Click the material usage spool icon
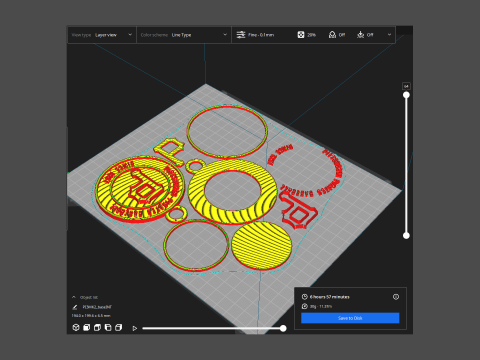 coord(304,306)
